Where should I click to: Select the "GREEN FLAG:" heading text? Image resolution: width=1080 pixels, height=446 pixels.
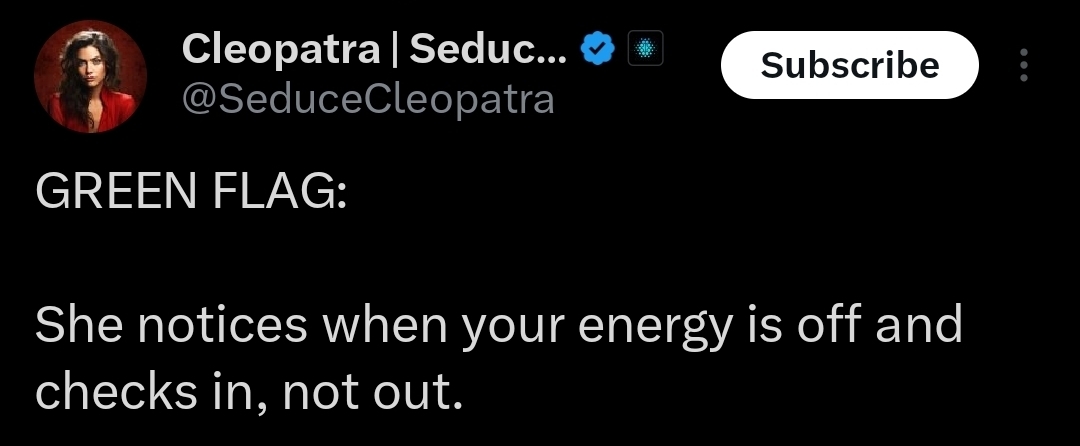click(191, 191)
